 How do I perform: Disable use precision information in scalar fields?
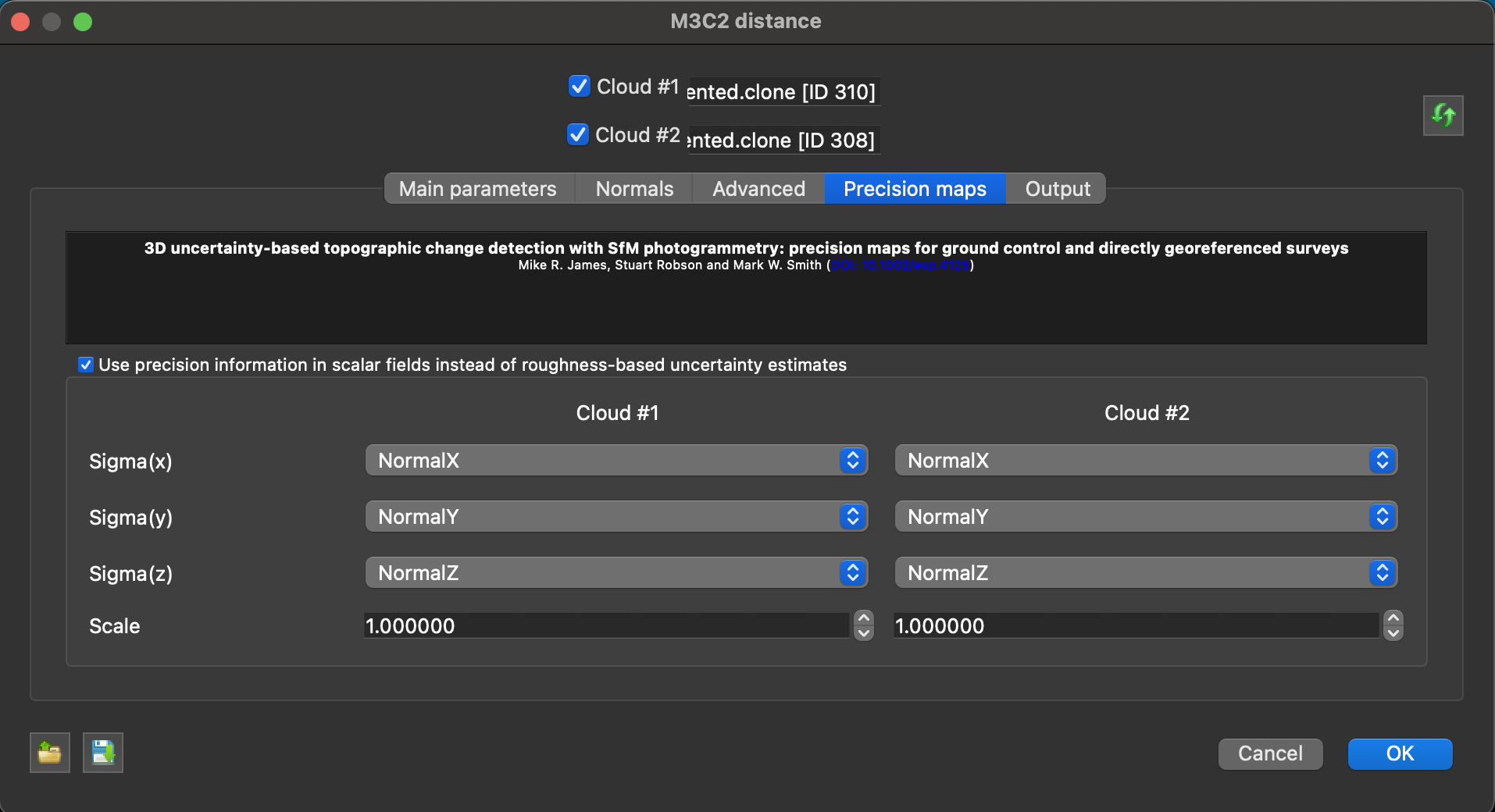(86, 365)
